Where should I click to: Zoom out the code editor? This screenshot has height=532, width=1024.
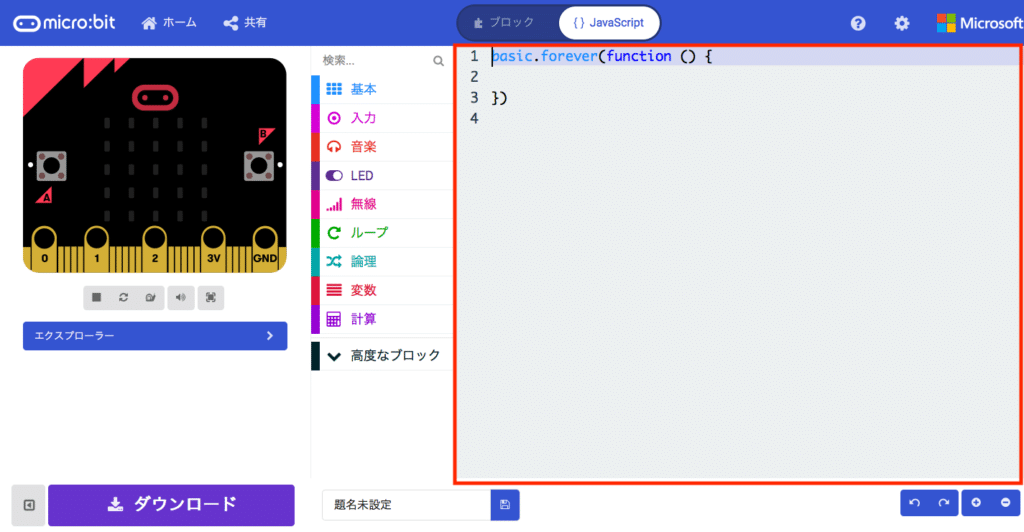click(x=1006, y=503)
